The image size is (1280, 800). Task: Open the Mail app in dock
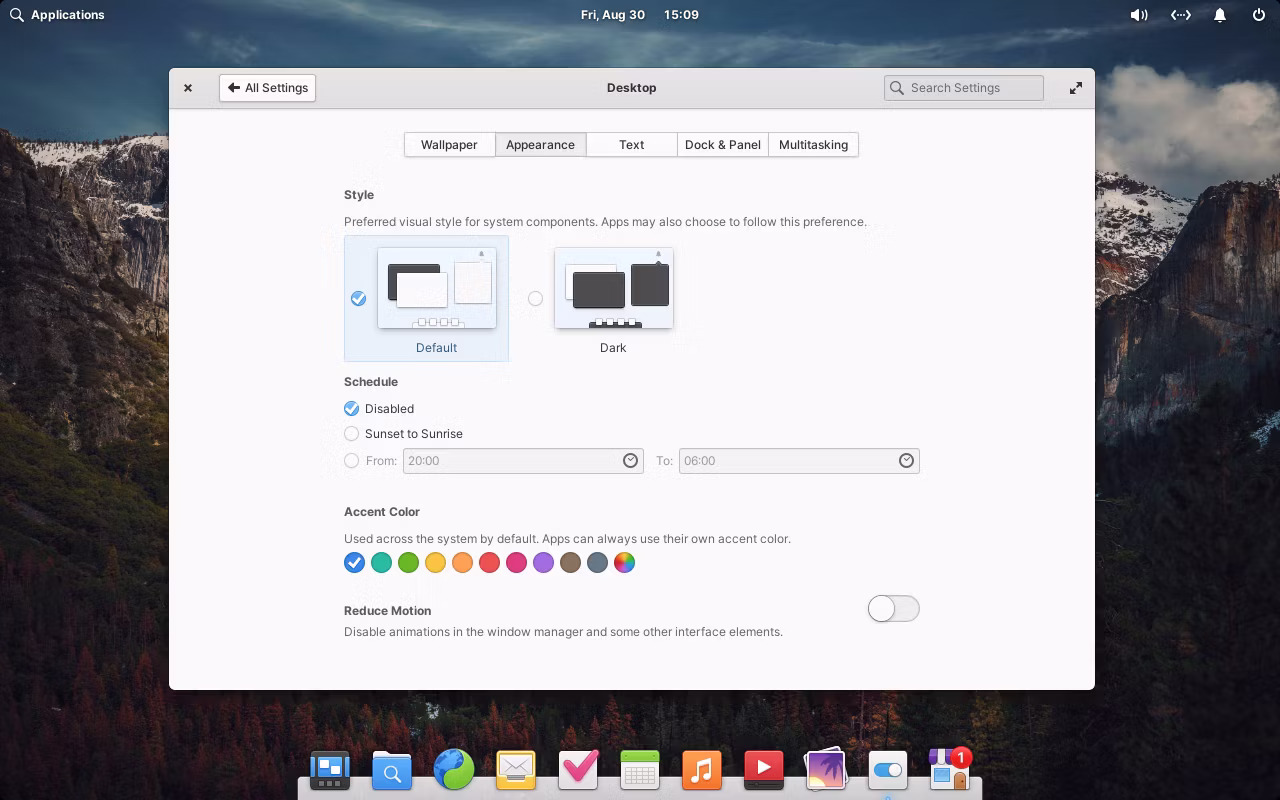[516, 770]
